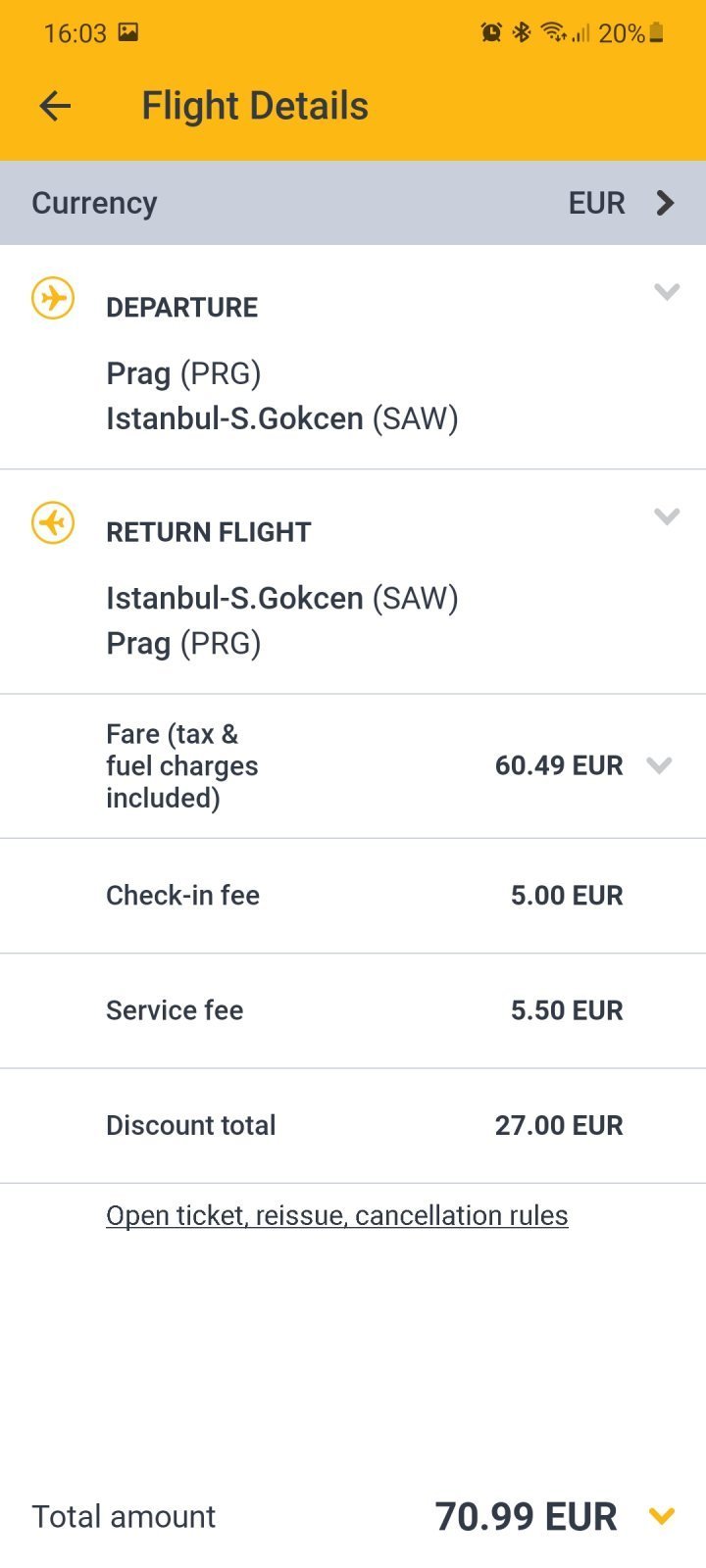Tap the alarm icon in status bar
Image resolution: width=706 pixels, height=1568 pixels.
(x=491, y=33)
